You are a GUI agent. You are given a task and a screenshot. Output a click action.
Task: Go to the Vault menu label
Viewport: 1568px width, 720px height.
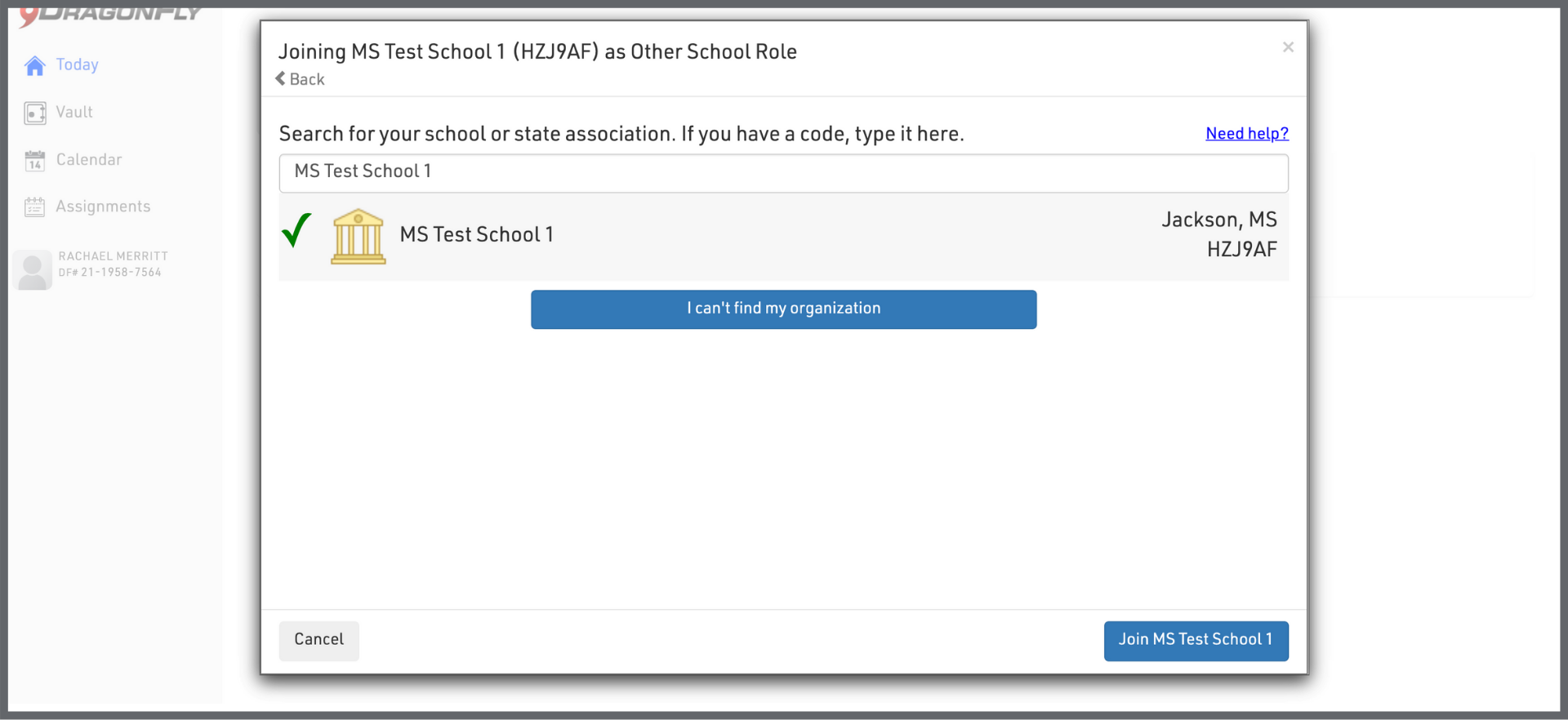pyautogui.click(x=74, y=113)
